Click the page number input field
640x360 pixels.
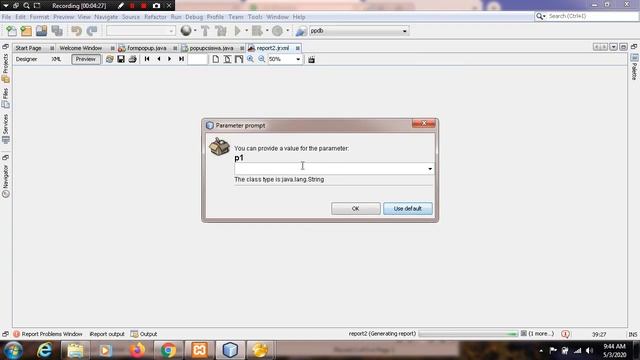(x=198, y=59)
